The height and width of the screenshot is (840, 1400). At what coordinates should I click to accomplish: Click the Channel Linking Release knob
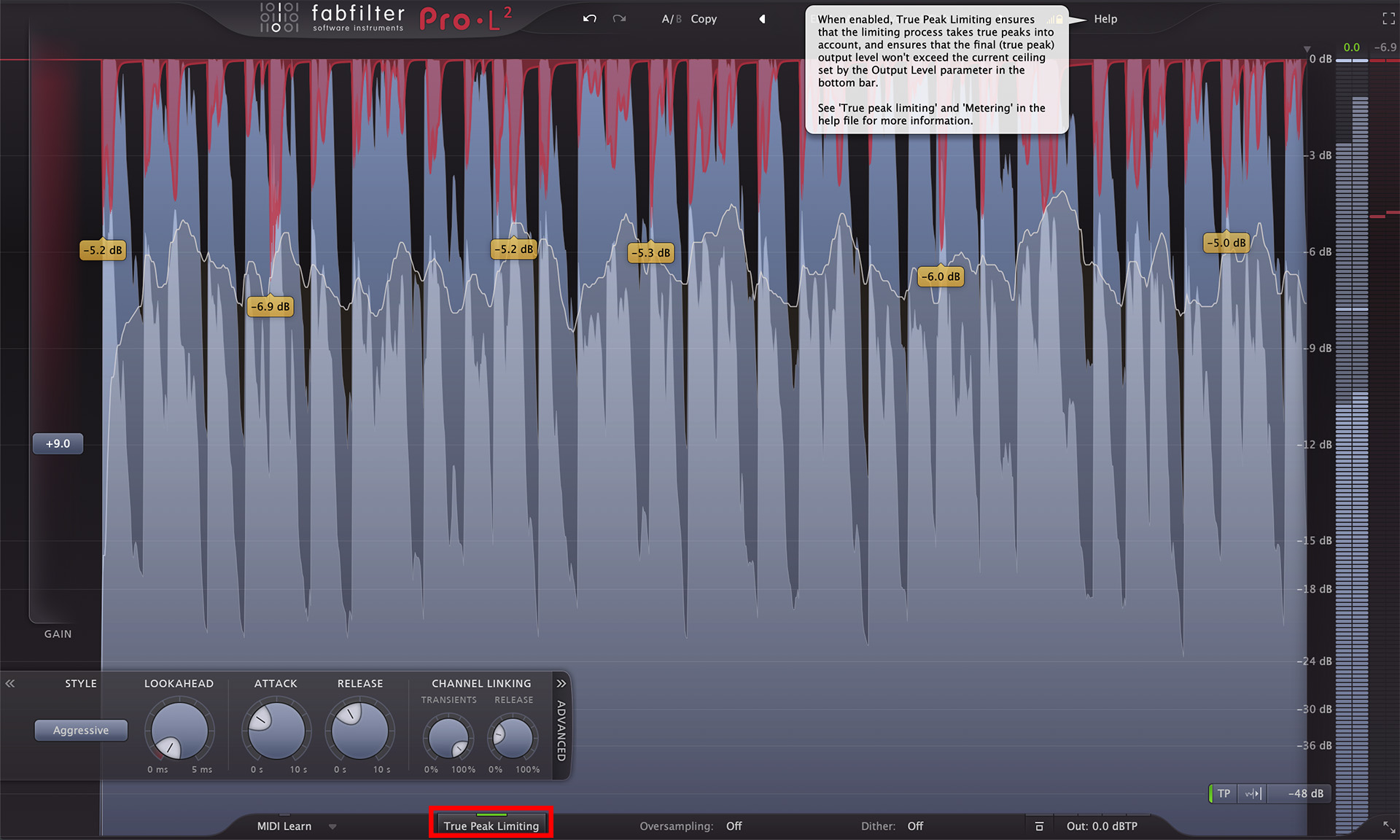pos(513,738)
